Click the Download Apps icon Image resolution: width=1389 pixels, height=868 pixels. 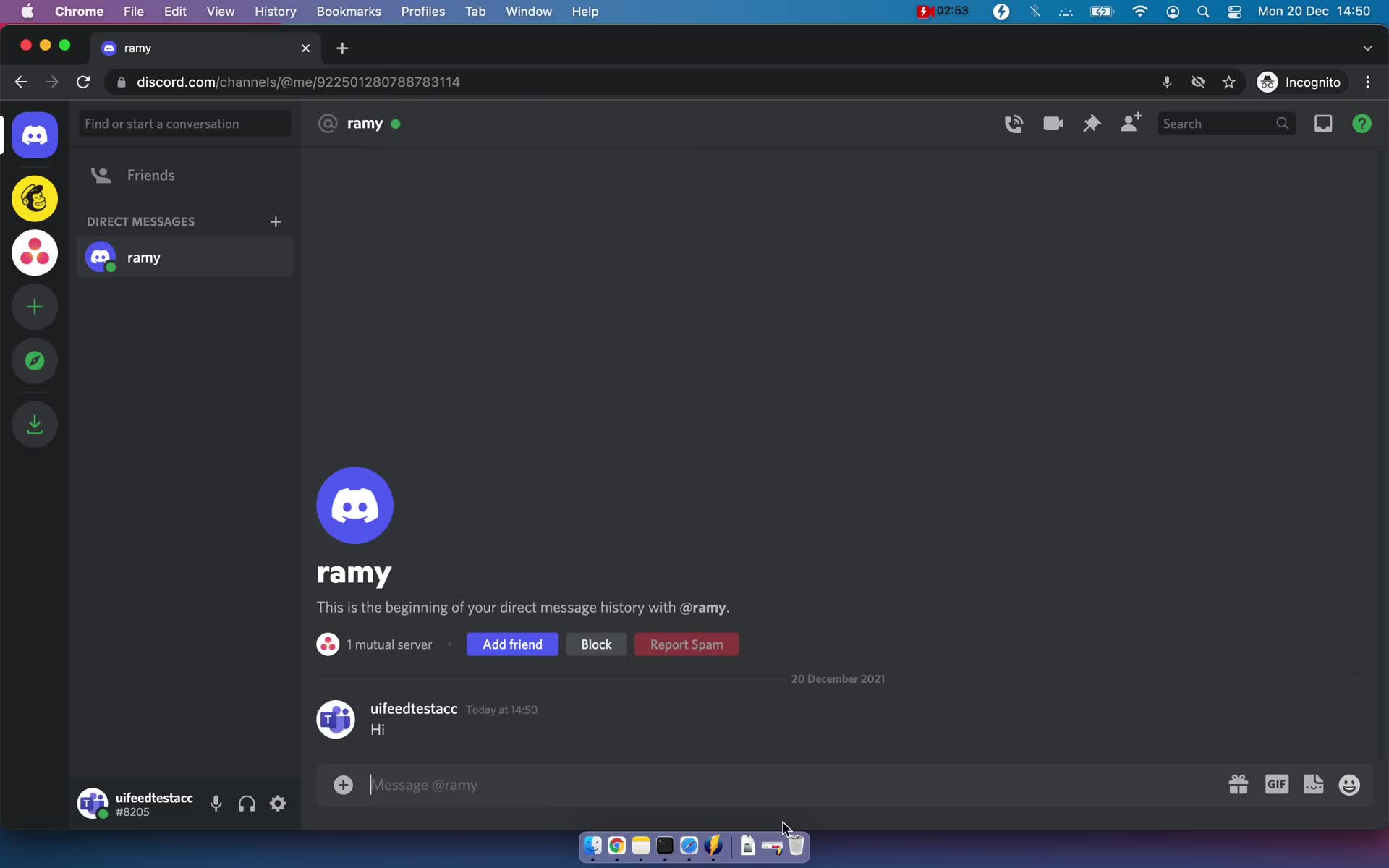(x=35, y=424)
